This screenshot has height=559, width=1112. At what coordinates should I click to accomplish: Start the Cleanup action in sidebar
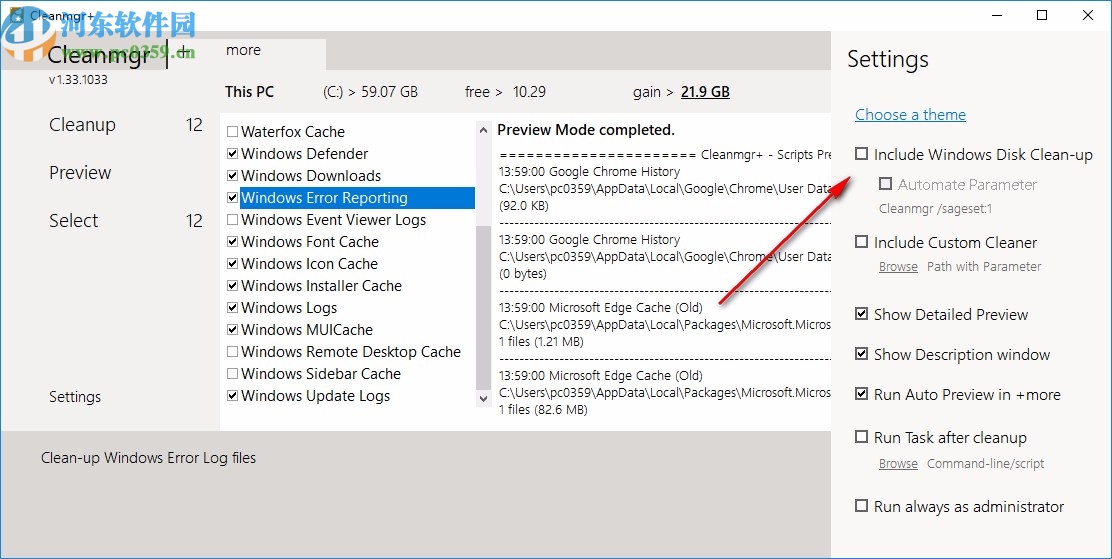pos(82,125)
